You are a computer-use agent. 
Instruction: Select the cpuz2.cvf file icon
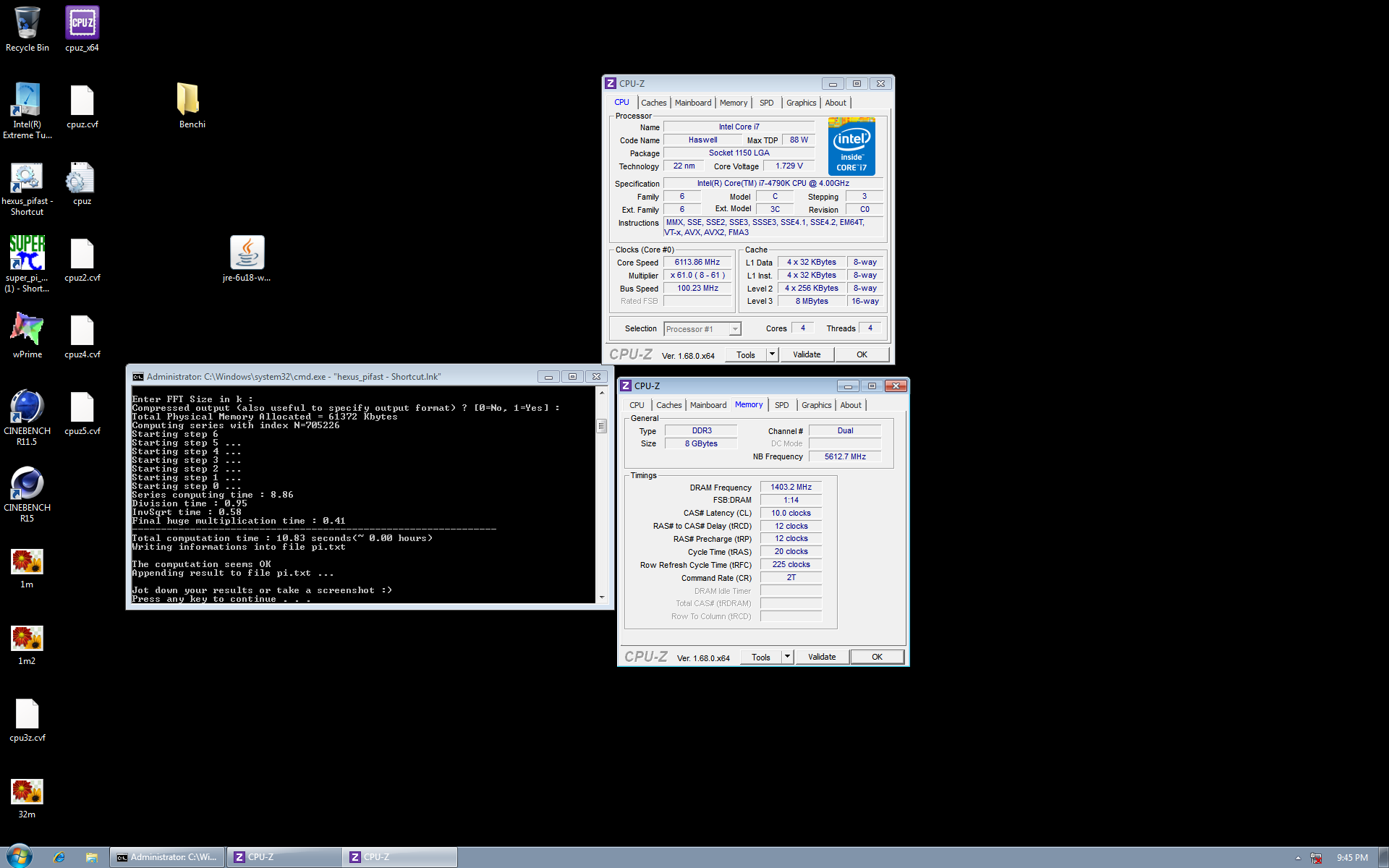coord(82,260)
